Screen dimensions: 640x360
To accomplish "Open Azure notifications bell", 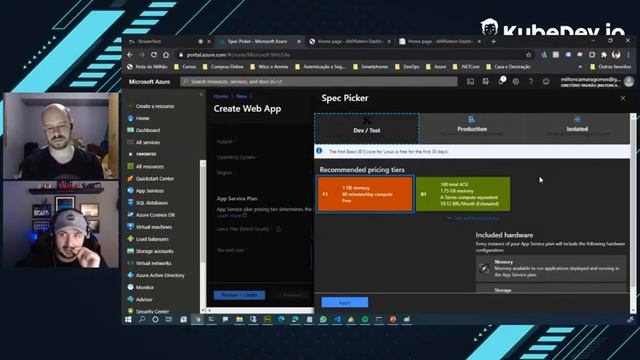I will tap(501, 82).
